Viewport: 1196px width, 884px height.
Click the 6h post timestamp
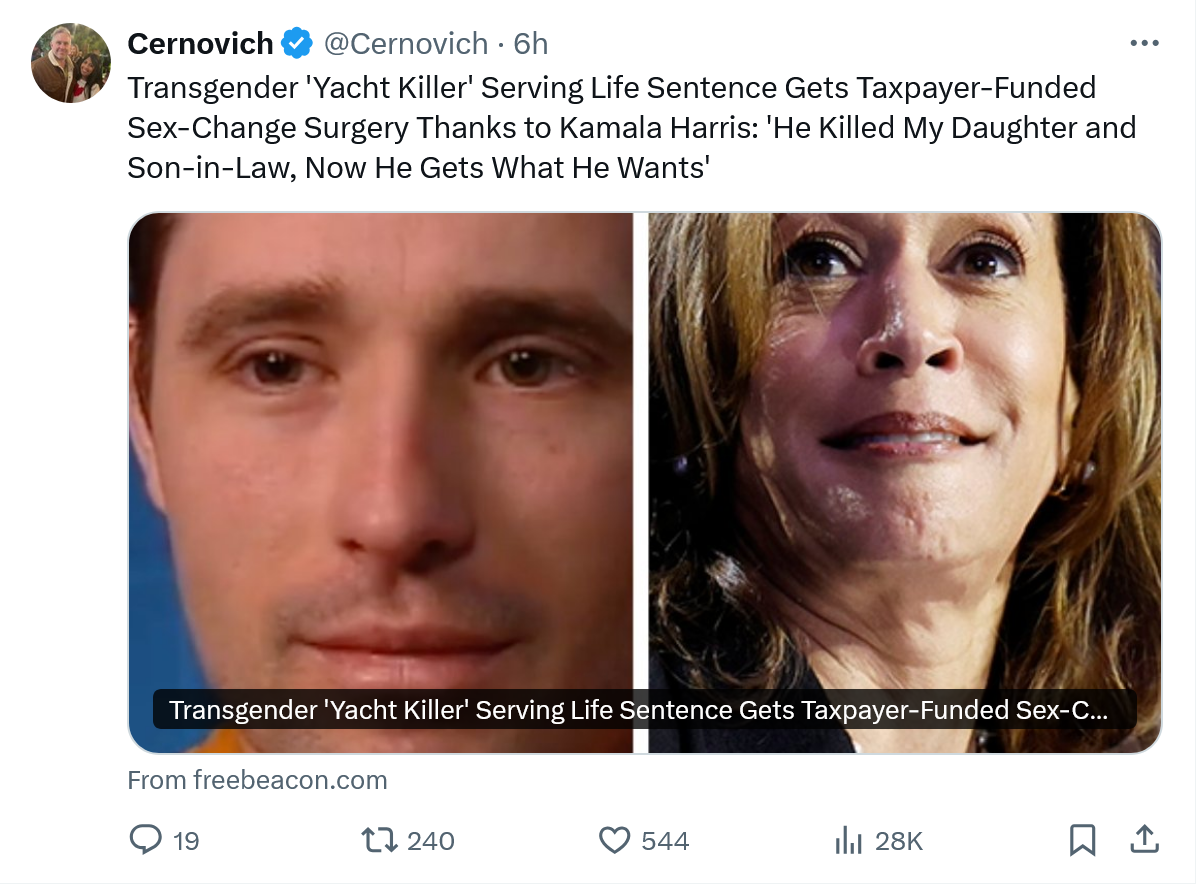pyautogui.click(x=531, y=44)
